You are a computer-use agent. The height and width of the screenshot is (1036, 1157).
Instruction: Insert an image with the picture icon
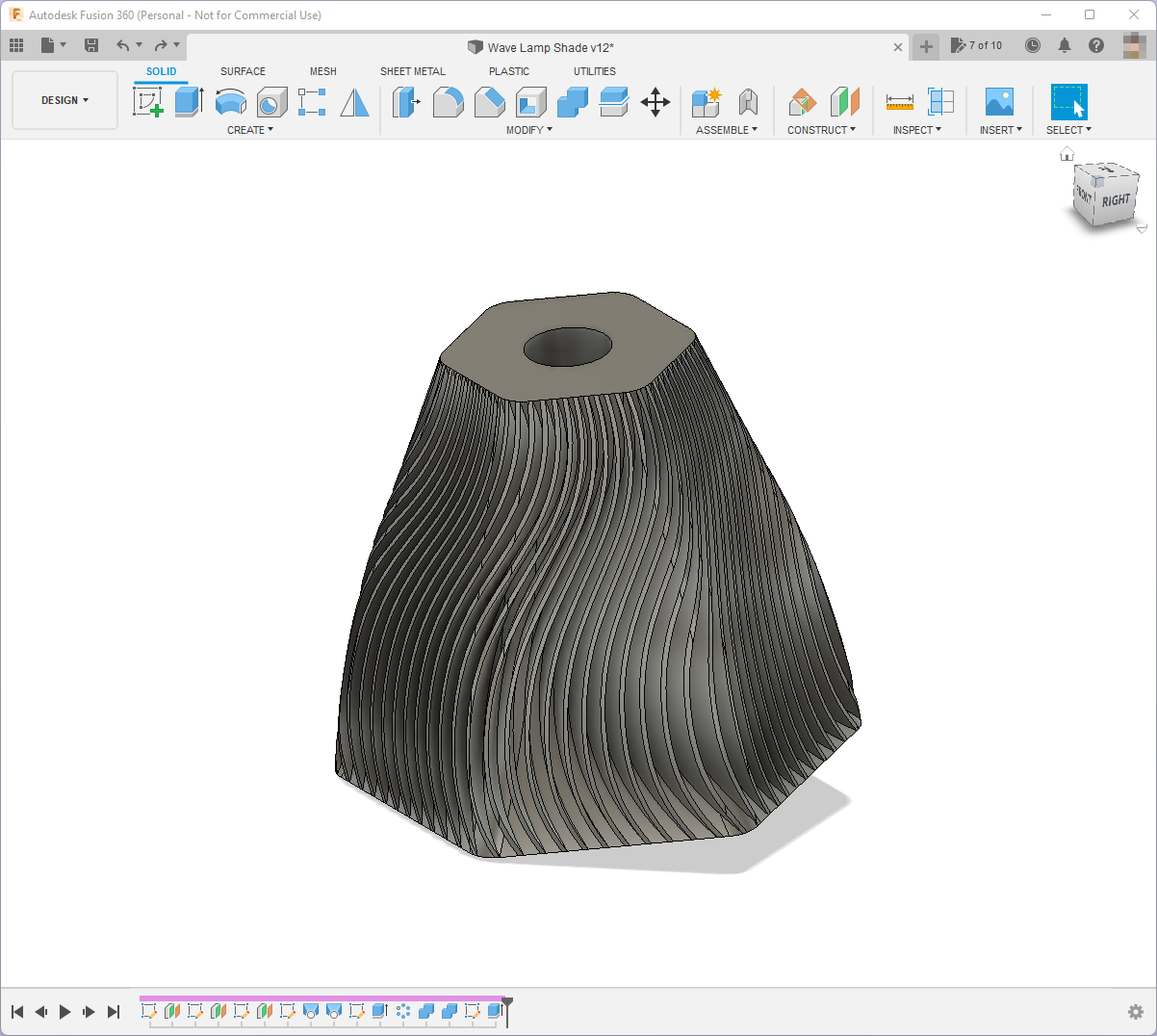(999, 102)
